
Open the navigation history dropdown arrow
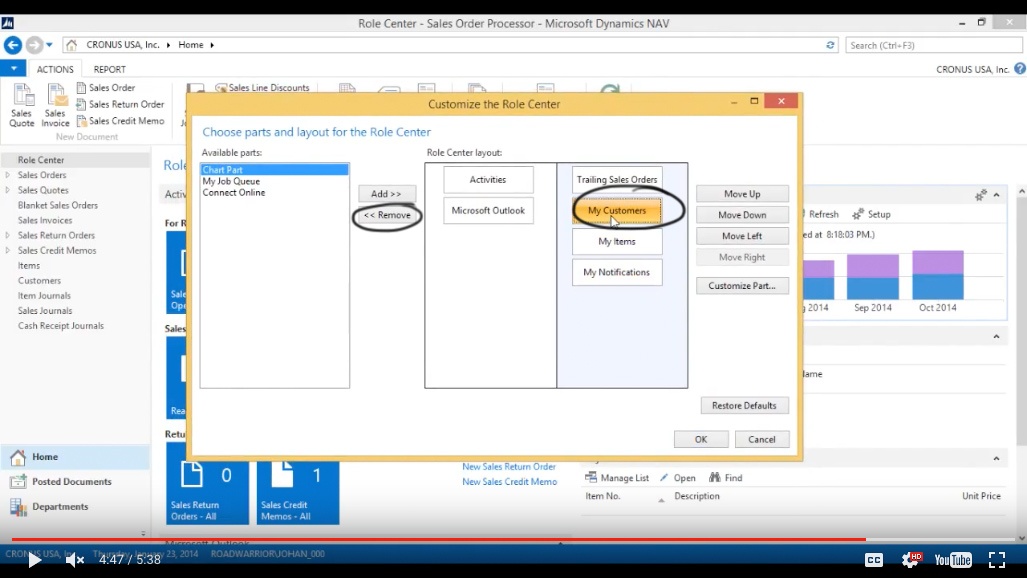49,45
